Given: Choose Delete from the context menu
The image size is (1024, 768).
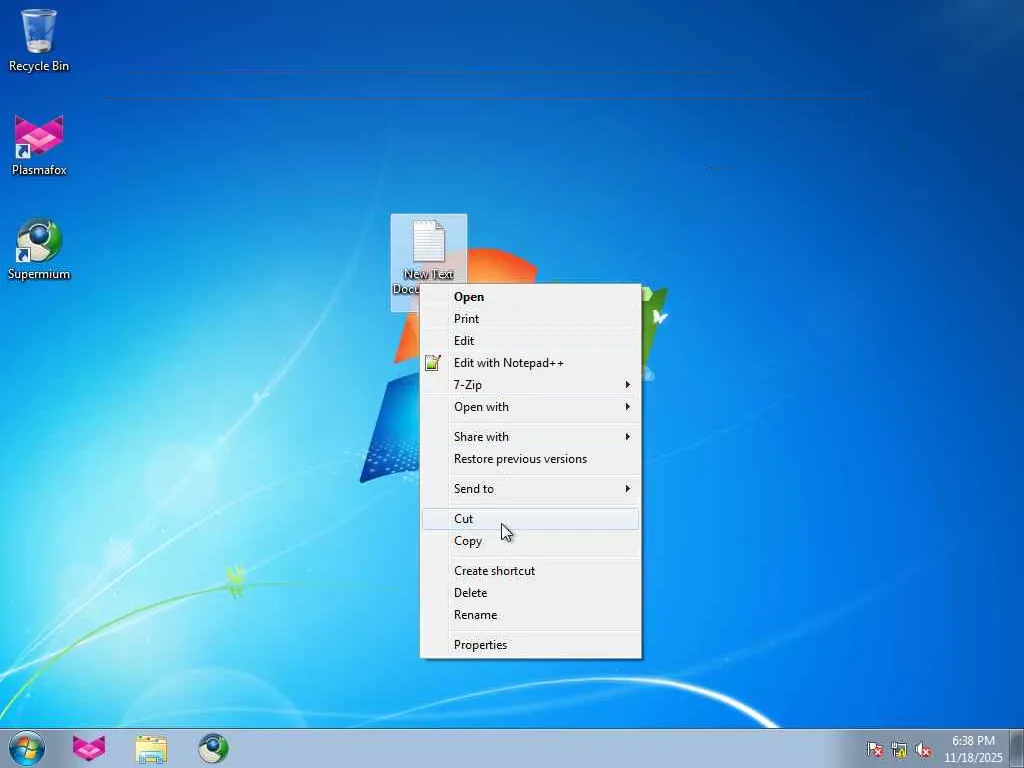Looking at the screenshot, I should tap(531, 593).
